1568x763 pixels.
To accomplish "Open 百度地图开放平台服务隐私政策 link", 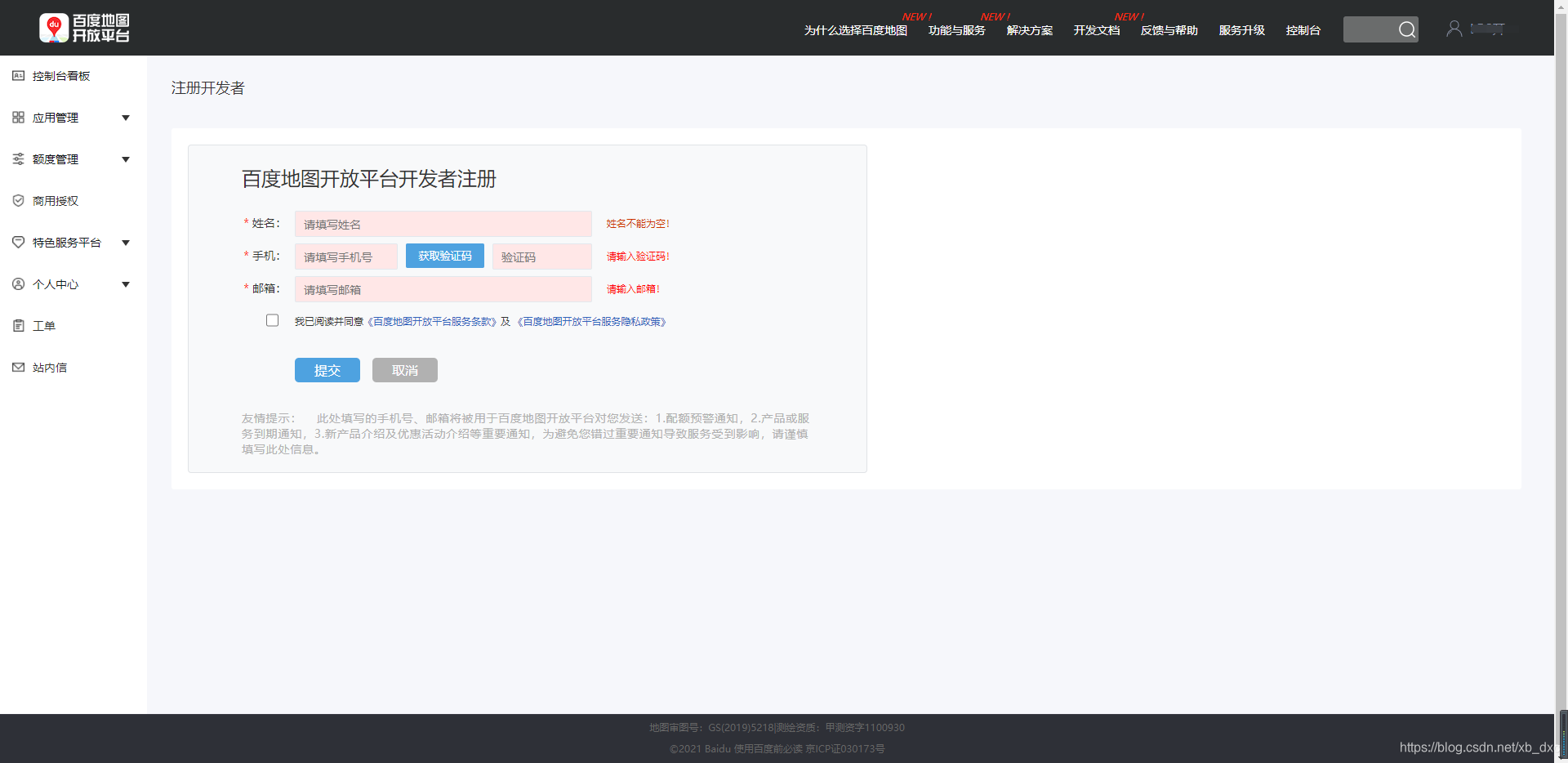I will point(592,322).
